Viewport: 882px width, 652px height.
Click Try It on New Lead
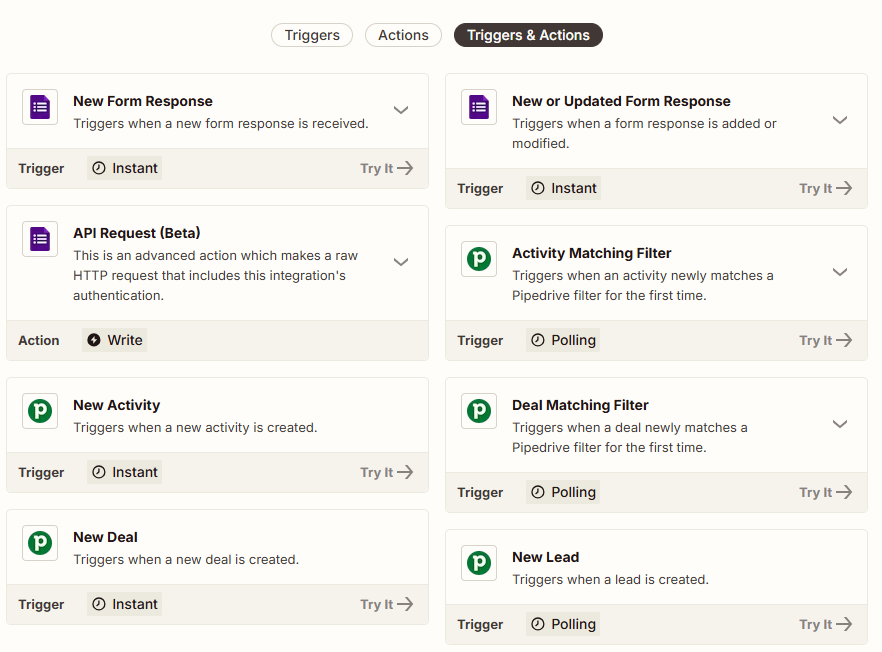(825, 624)
